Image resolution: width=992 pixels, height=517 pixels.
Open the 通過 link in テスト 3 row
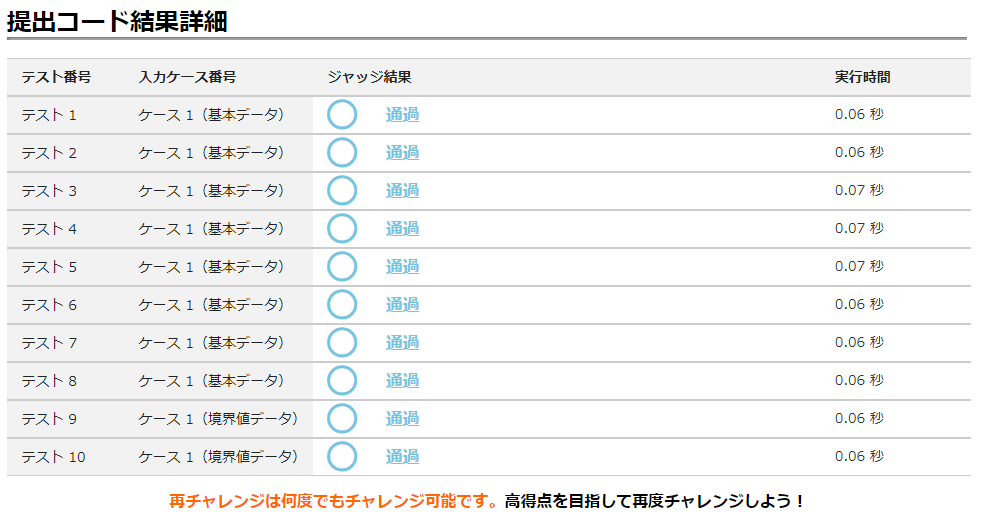point(402,191)
